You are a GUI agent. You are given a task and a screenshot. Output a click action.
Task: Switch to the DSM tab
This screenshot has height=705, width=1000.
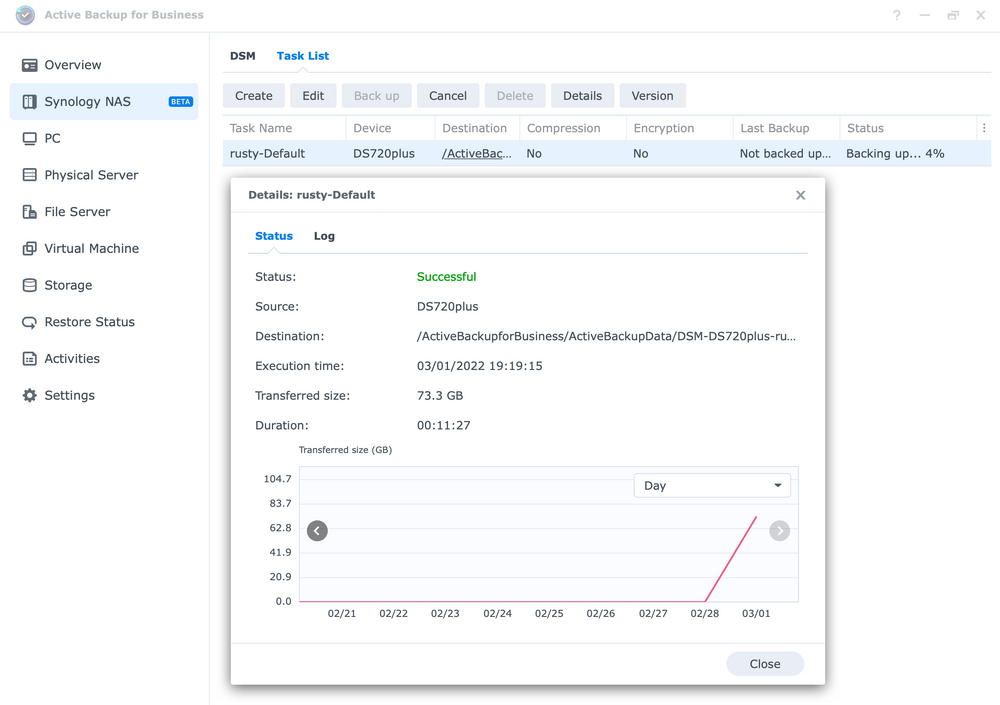click(x=242, y=56)
